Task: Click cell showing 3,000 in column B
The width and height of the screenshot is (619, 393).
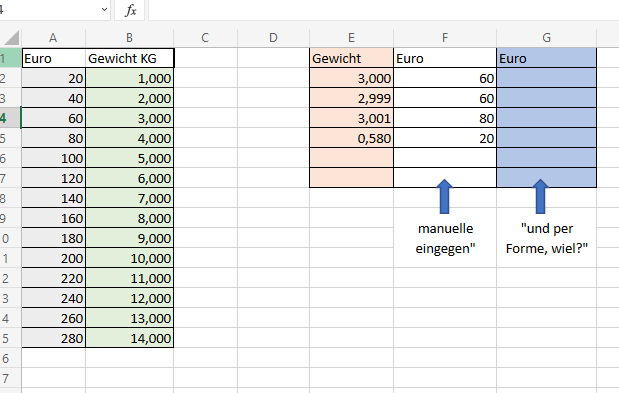Action: coord(129,118)
